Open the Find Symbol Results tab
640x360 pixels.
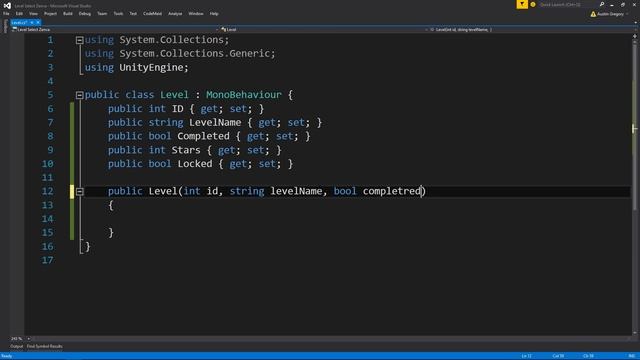pyautogui.click(x=44, y=346)
